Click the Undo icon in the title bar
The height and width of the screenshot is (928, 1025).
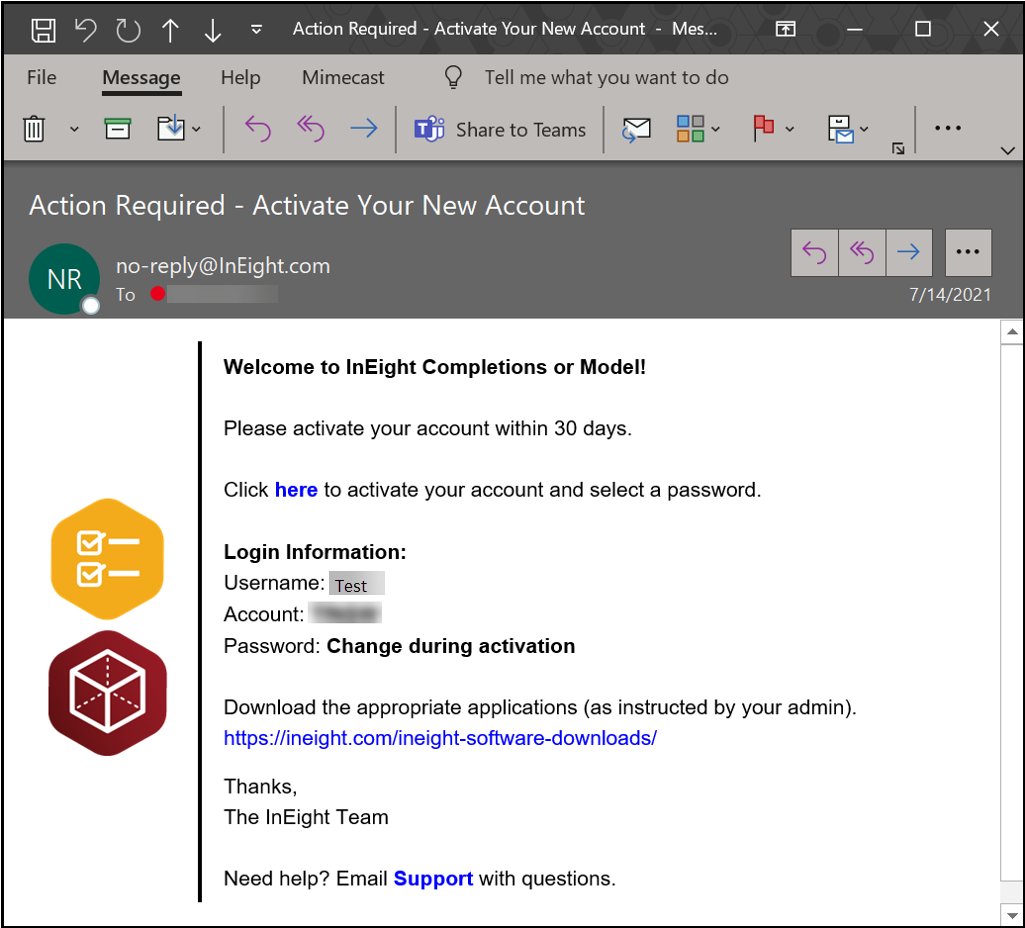pos(86,30)
